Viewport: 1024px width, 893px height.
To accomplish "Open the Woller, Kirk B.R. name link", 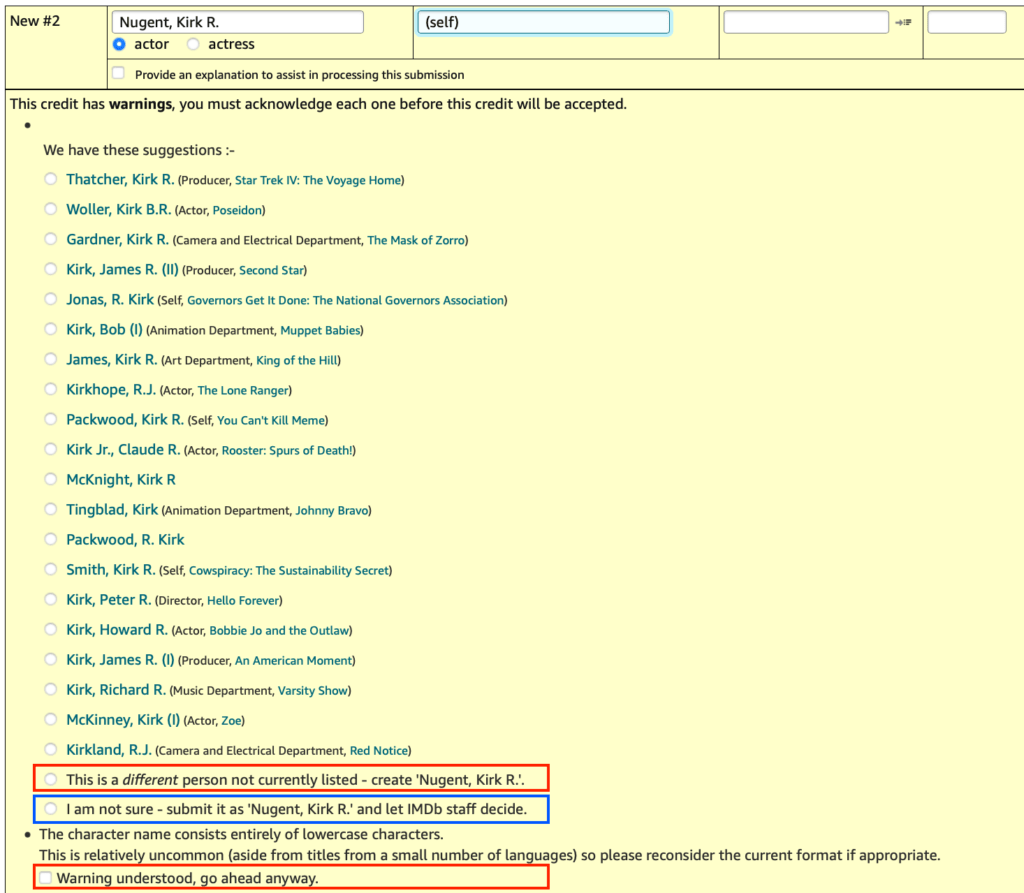I will pyautogui.click(x=118, y=209).
